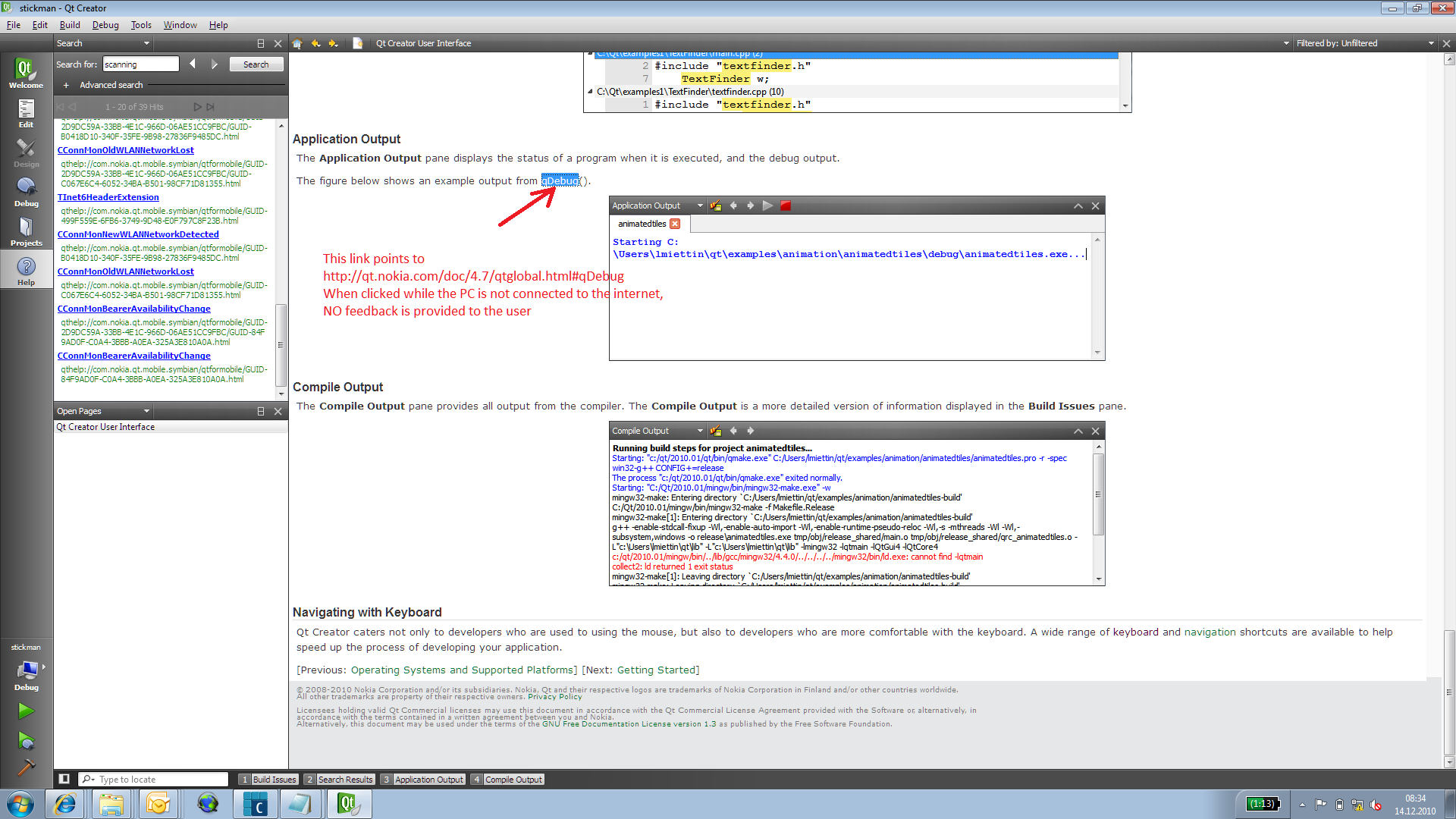1456x819 pixels.
Task: Toggle the sidebar visibility button
Action: click(x=64, y=779)
